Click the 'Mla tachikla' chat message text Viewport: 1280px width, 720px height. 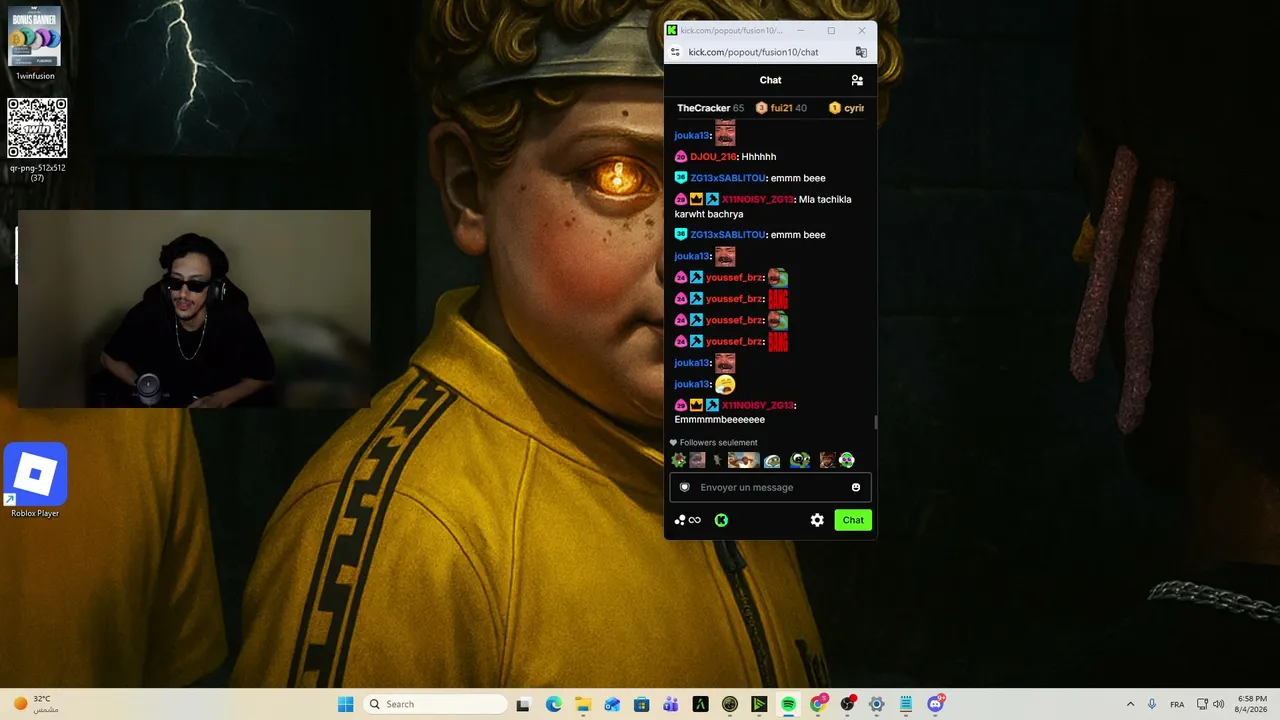tap(763, 206)
